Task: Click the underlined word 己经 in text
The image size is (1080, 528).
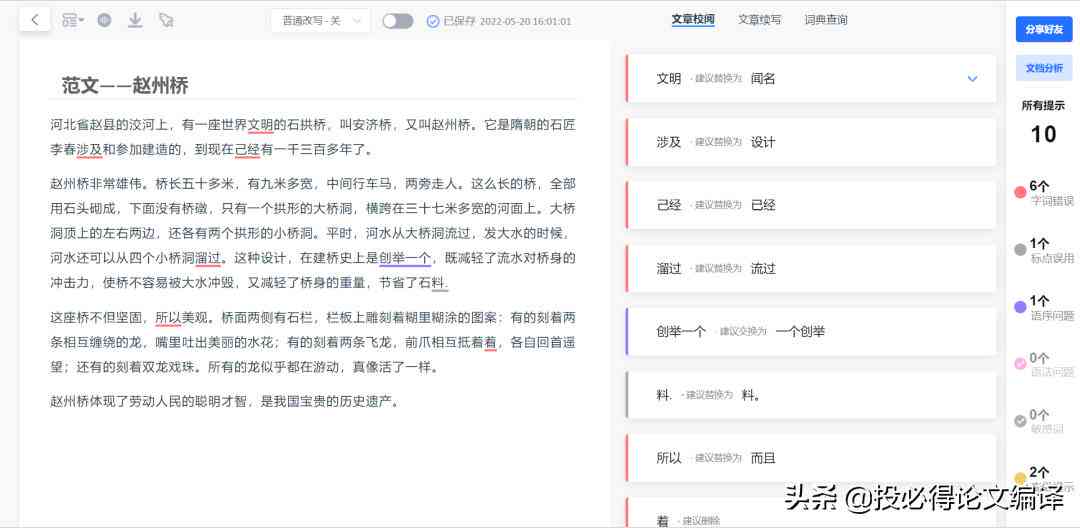Action: point(247,149)
